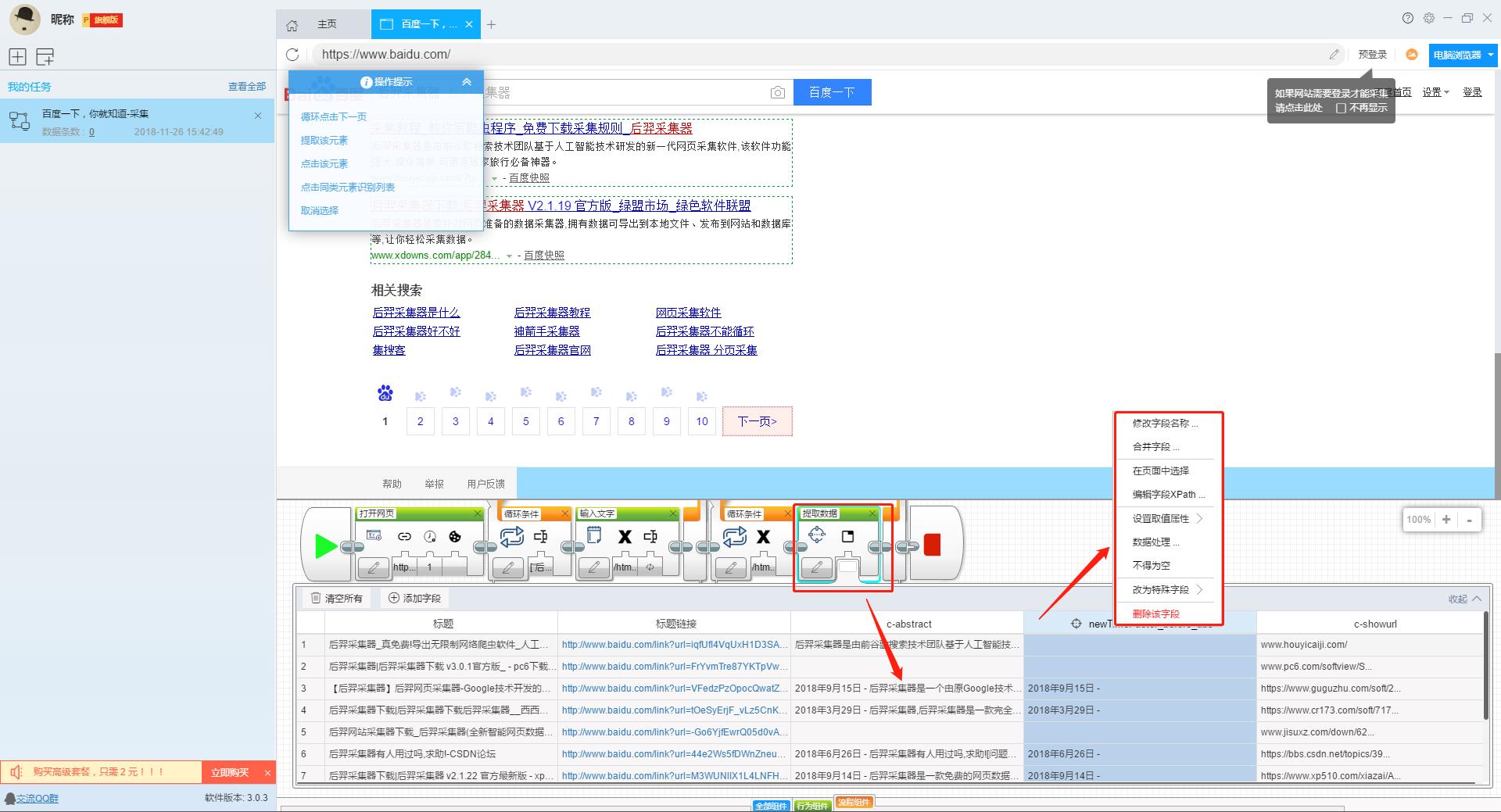Close the 提取数据 workflow block
Image resolution: width=1501 pixels, height=812 pixels.
tap(872, 513)
